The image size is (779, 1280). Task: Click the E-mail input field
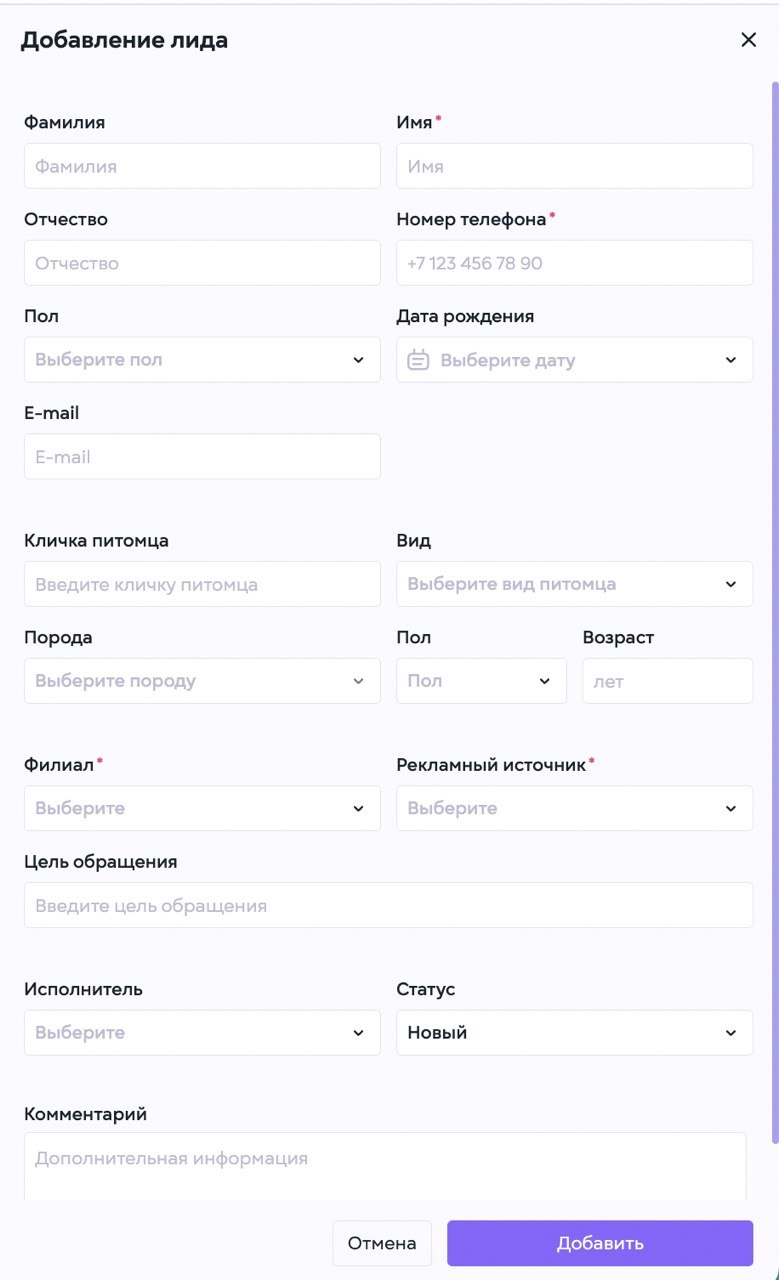pos(202,457)
